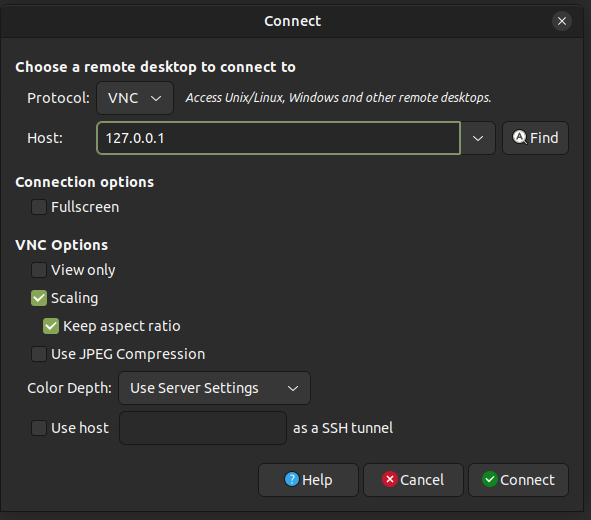This screenshot has width=591, height=520.
Task: Click the Connect button
Action: [518, 480]
